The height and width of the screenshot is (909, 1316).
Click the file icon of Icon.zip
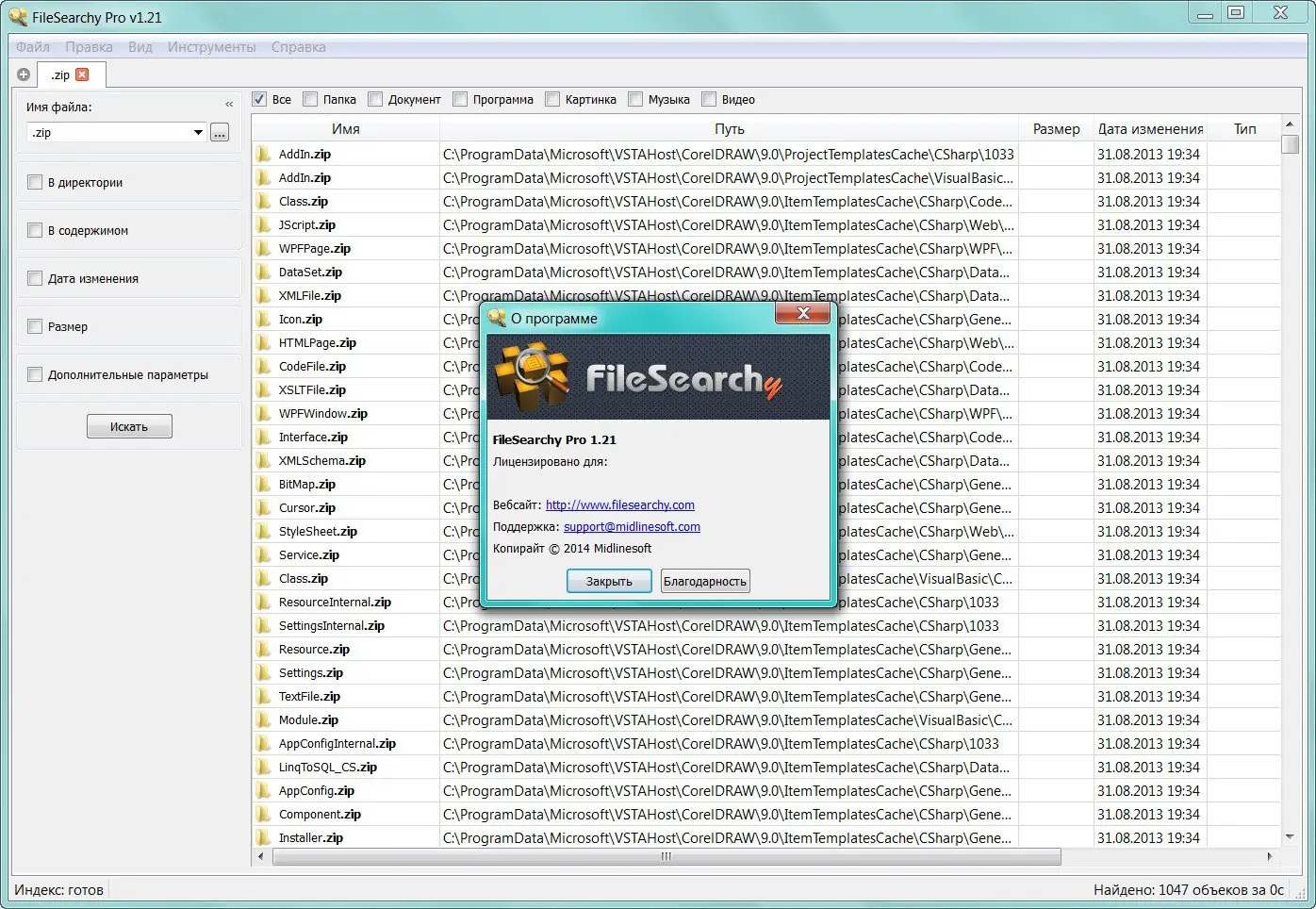[263, 320]
